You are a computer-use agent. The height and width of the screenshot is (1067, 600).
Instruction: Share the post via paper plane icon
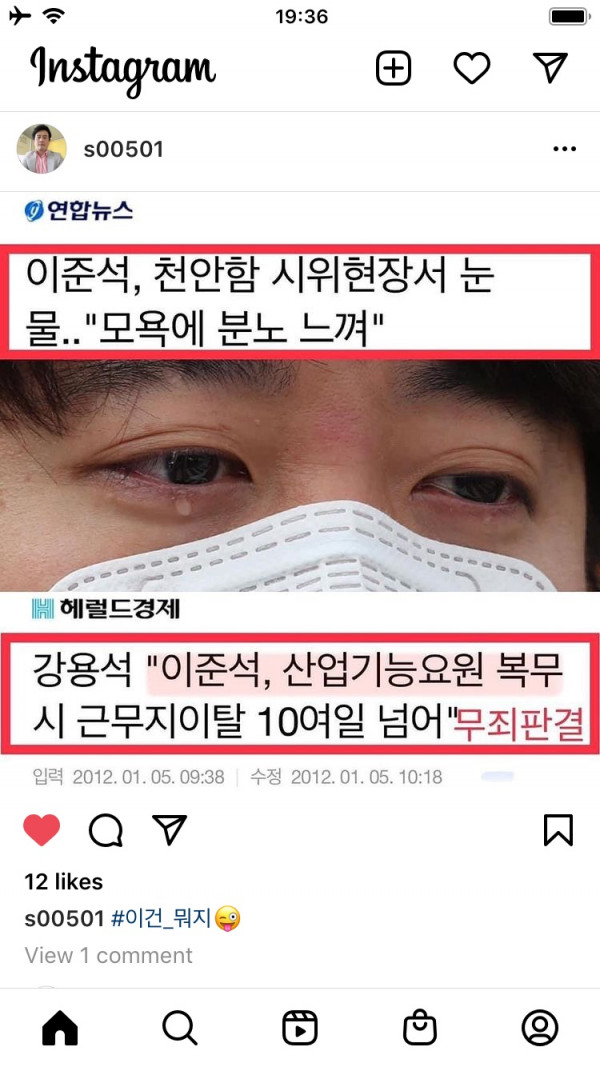coord(169,829)
